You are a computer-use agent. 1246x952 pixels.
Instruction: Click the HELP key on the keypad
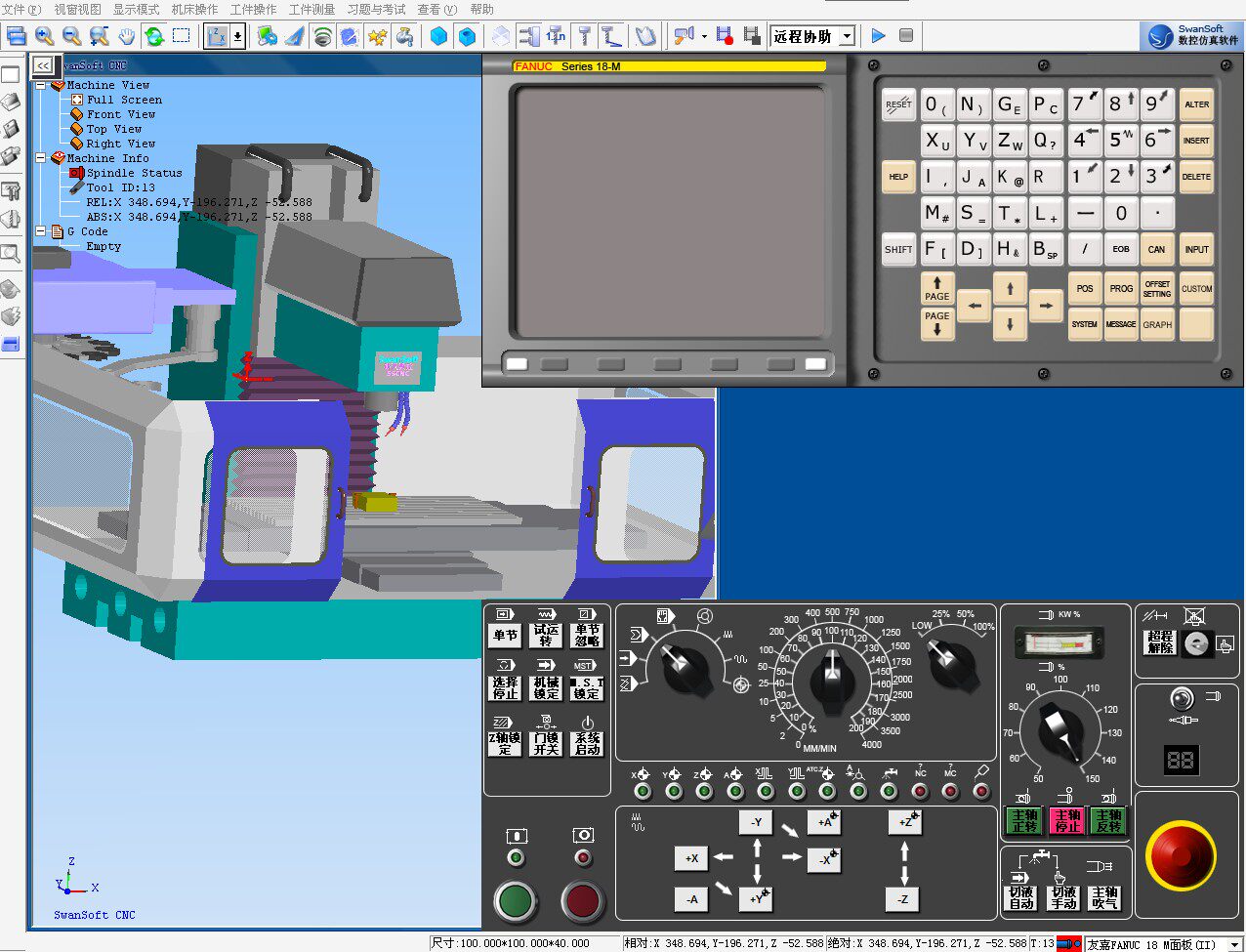pyautogui.click(x=898, y=177)
